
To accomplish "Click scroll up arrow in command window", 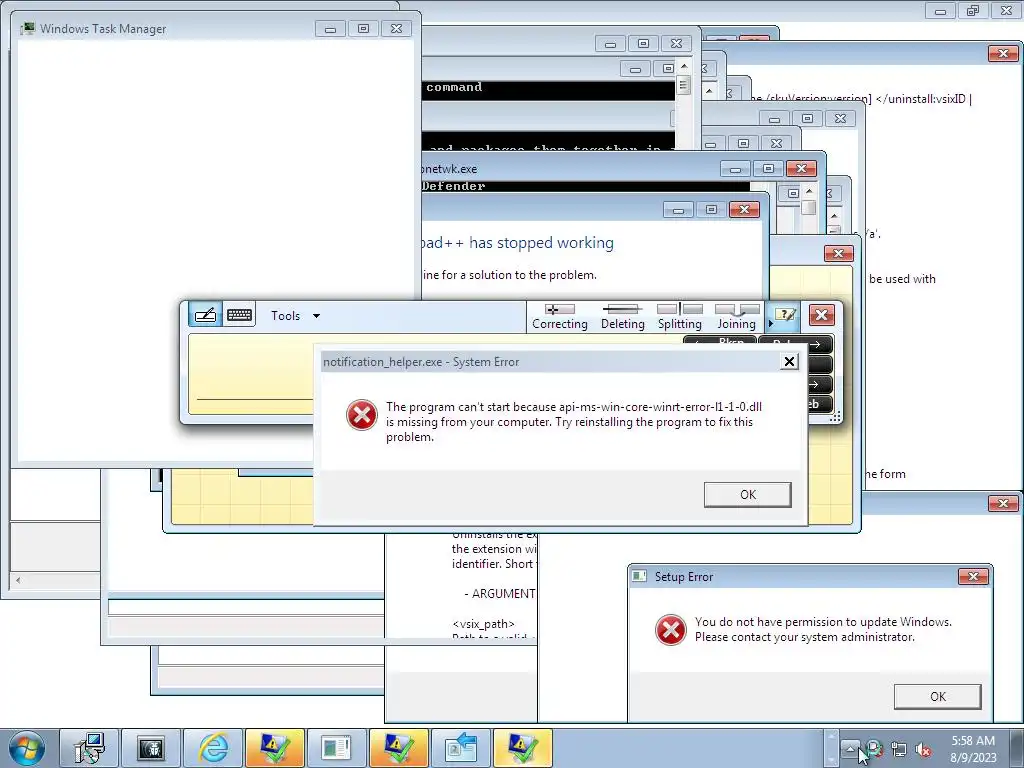I will [x=684, y=66].
